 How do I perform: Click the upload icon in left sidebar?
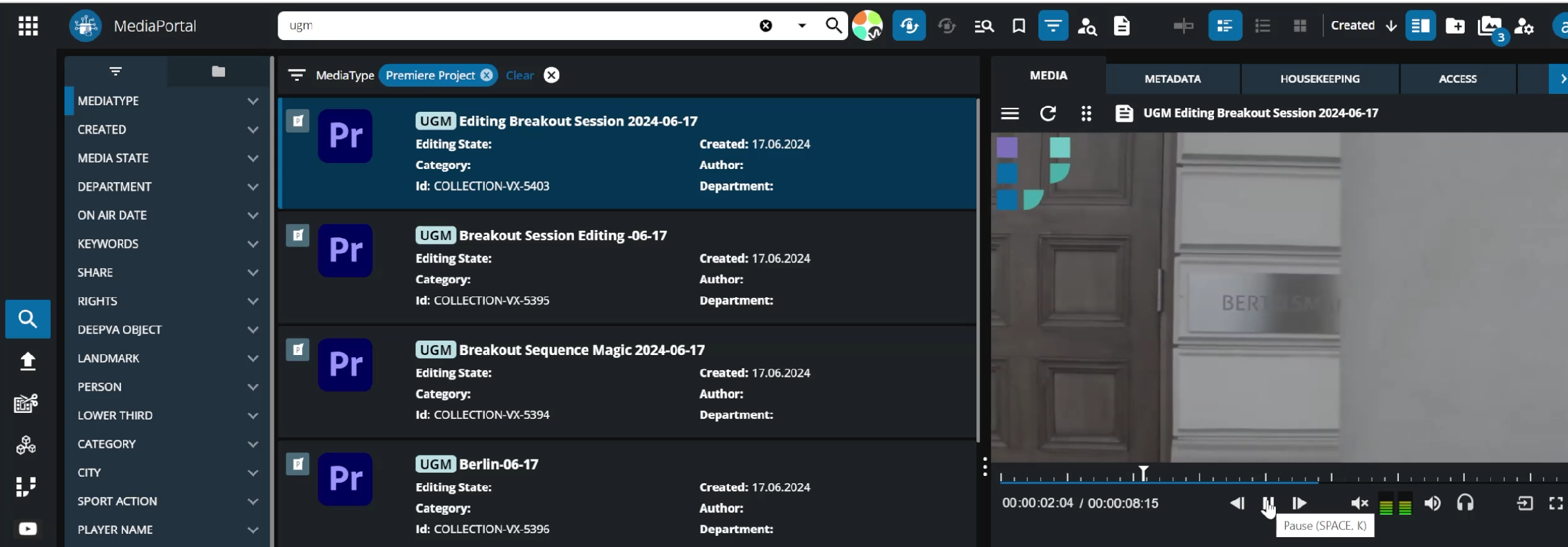(x=28, y=361)
